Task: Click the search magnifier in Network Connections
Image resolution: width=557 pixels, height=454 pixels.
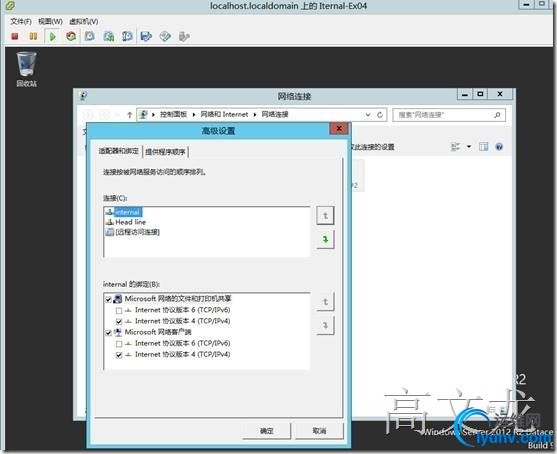Action: click(497, 115)
